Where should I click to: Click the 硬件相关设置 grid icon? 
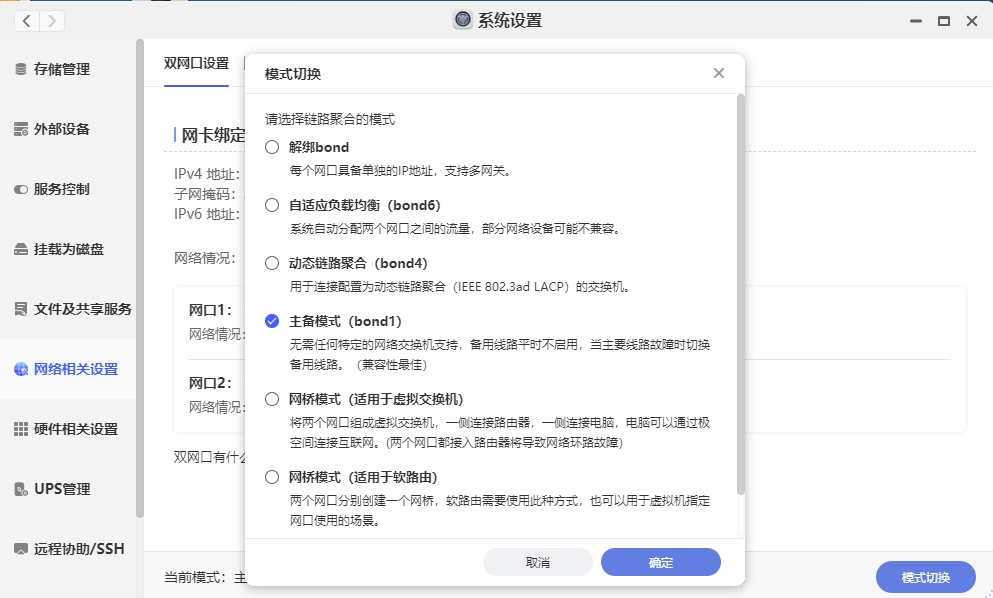(21, 429)
